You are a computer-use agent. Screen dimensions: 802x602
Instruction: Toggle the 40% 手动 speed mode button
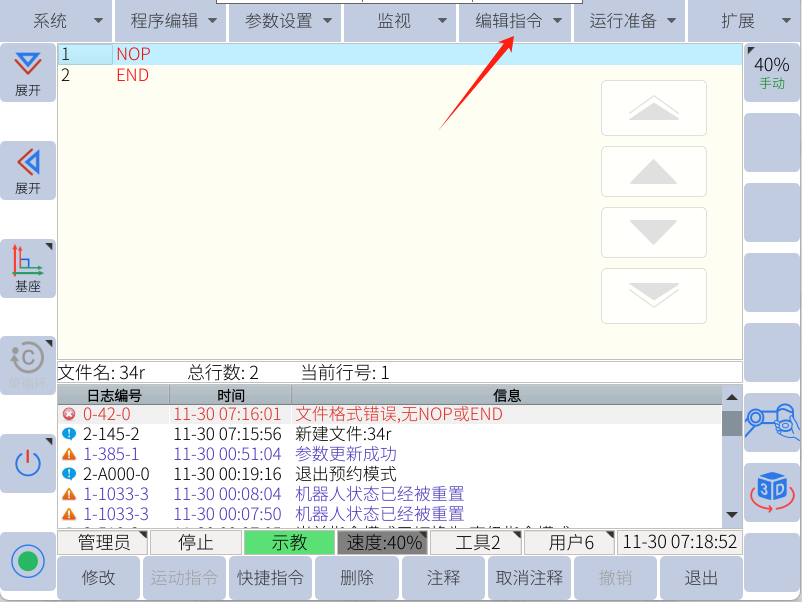772,72
